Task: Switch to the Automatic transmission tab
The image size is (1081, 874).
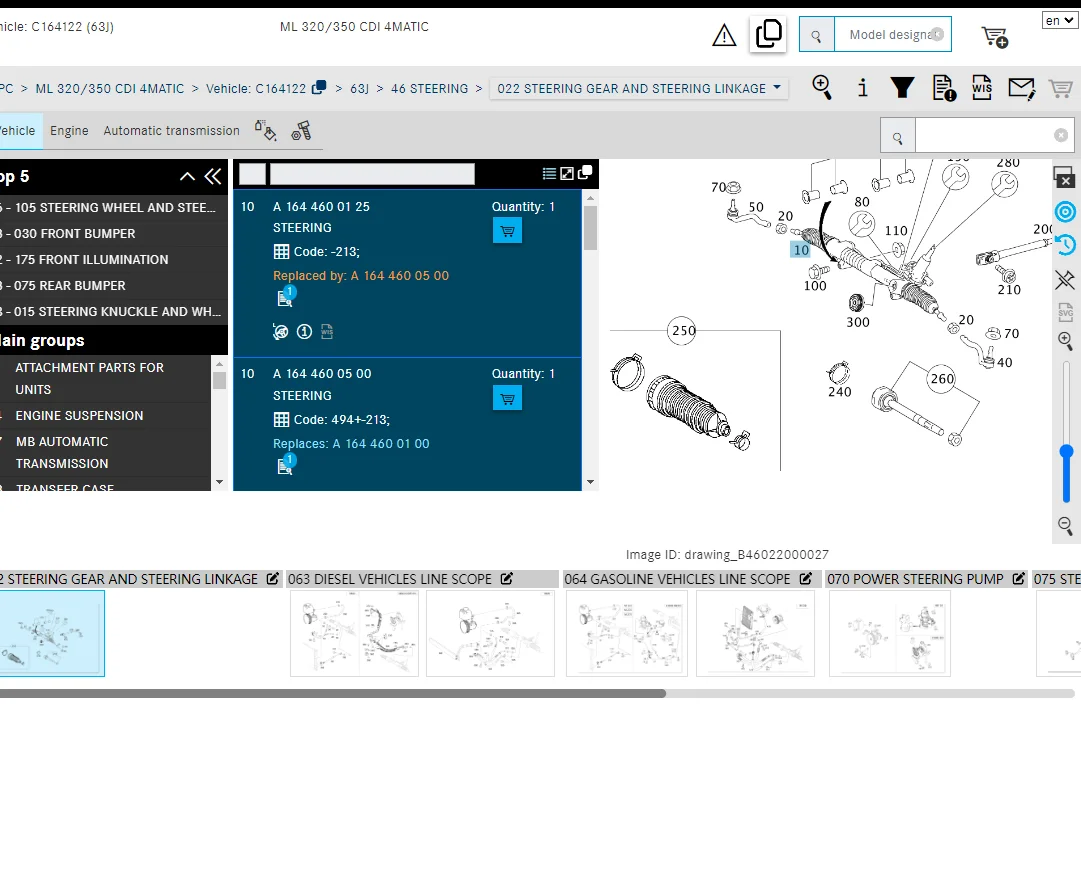Action: tap(171, 131)
